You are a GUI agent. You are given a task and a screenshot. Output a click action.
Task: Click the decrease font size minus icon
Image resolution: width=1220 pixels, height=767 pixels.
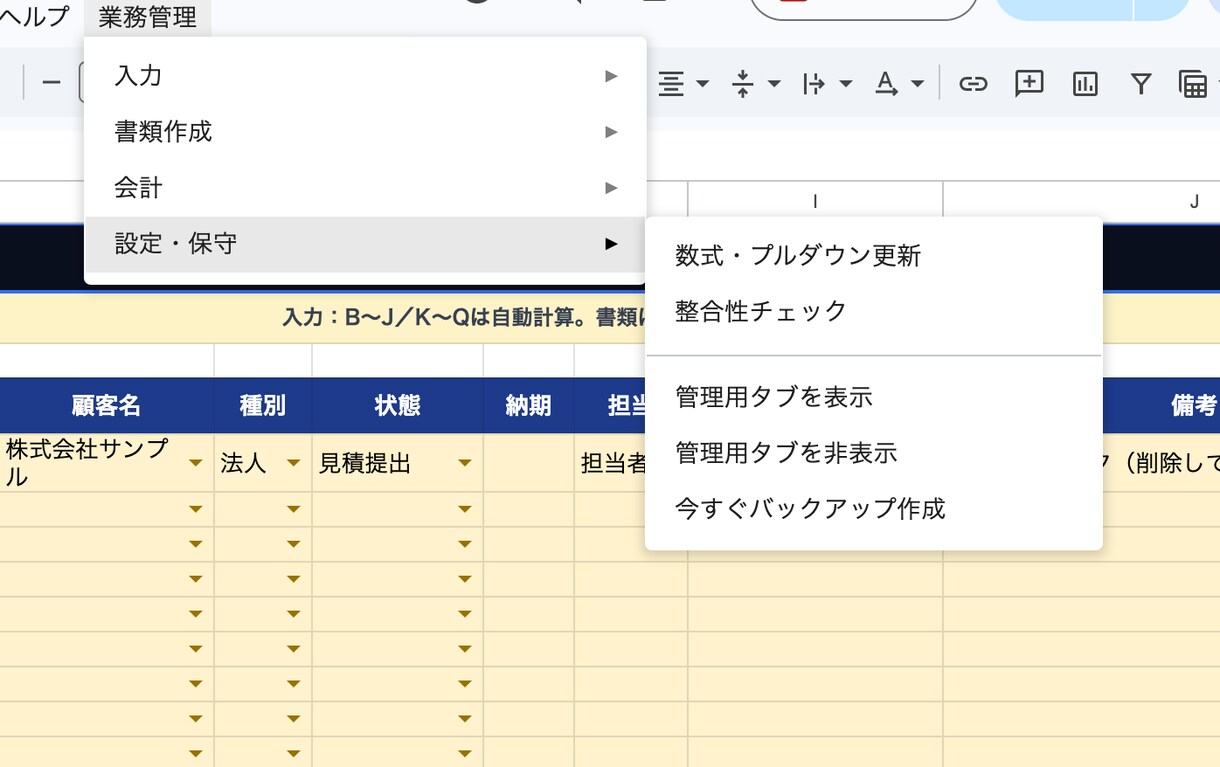(x=52, y=83)
